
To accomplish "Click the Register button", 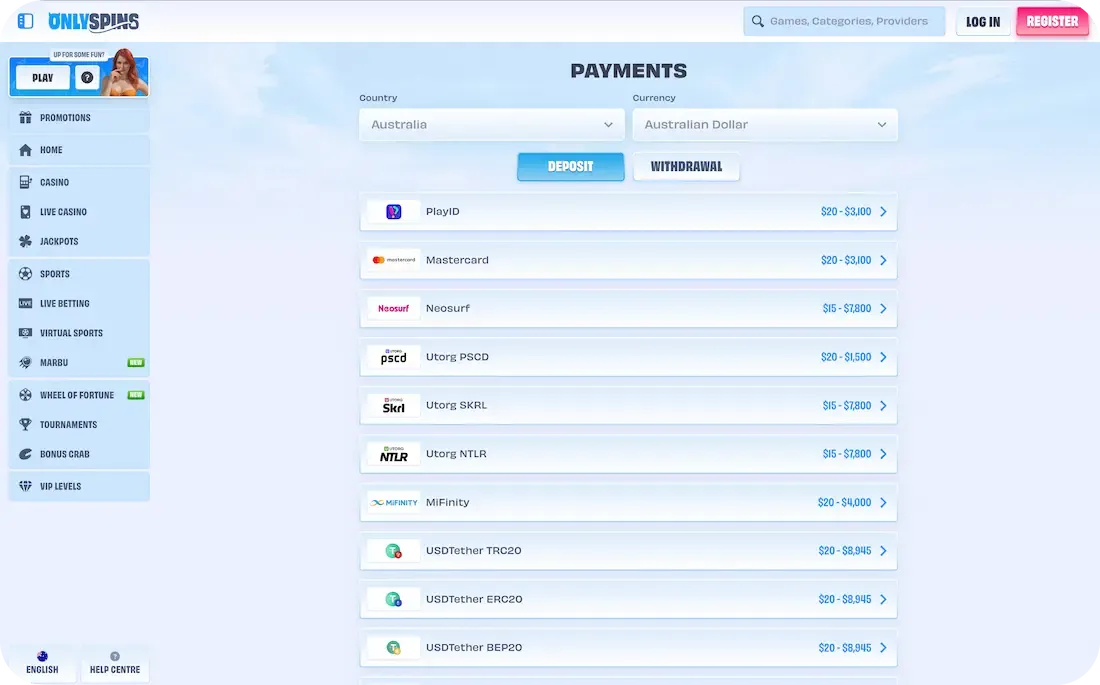I will 1052,21.
